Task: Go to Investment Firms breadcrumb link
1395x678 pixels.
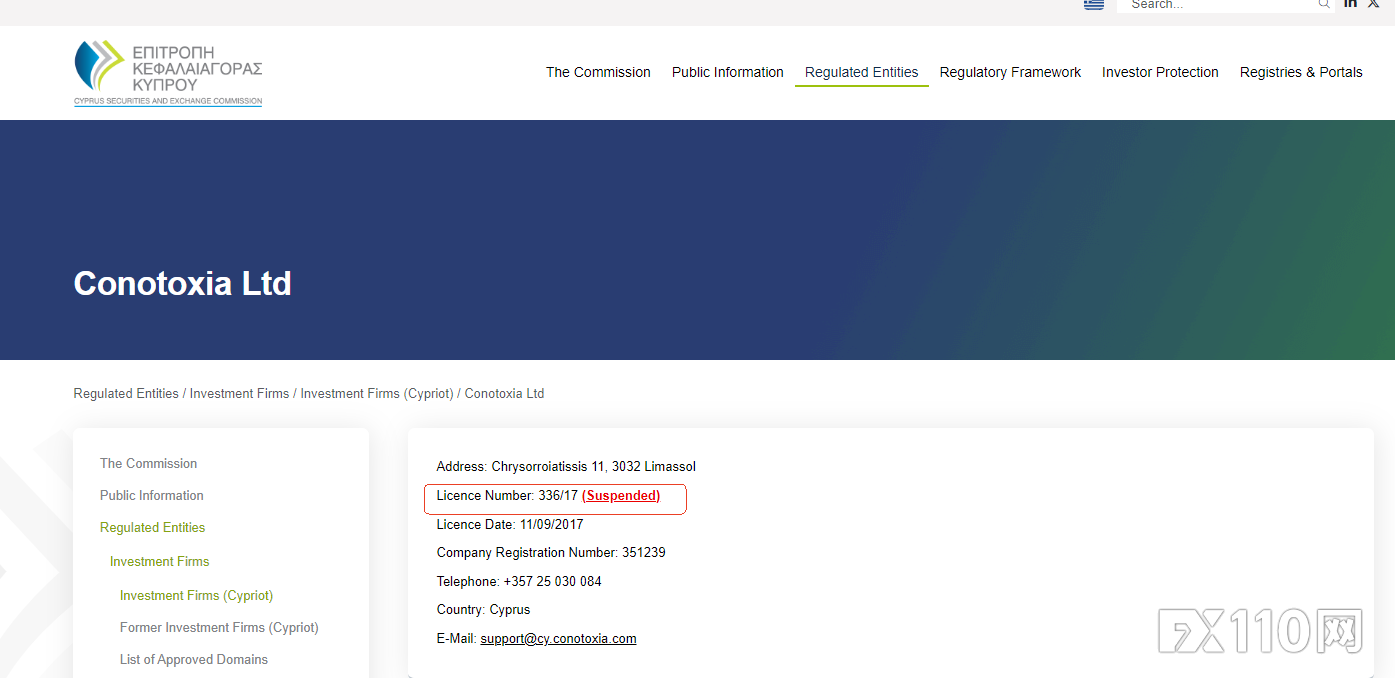Action: (239, 394)
